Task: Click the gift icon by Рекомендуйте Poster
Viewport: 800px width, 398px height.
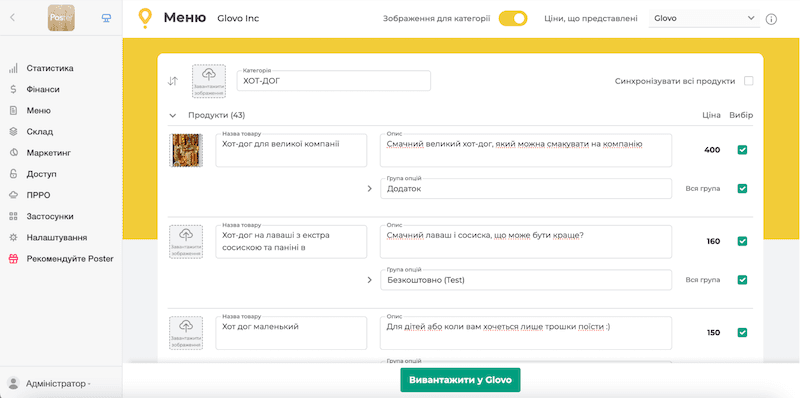Action: [x=14, y=259]
